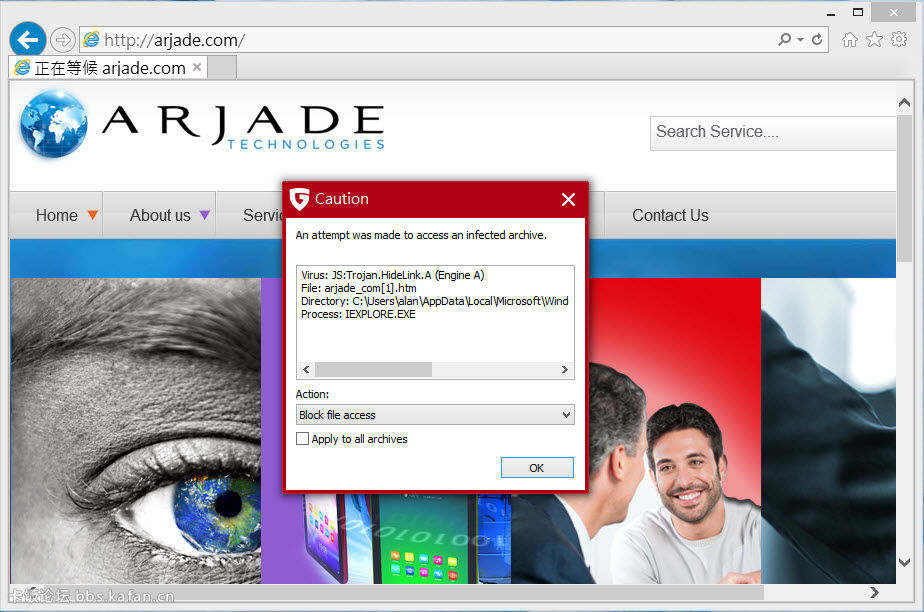Click the browser forward arrow button
This screenshot has height=612, width=924.
pos(62,40)
